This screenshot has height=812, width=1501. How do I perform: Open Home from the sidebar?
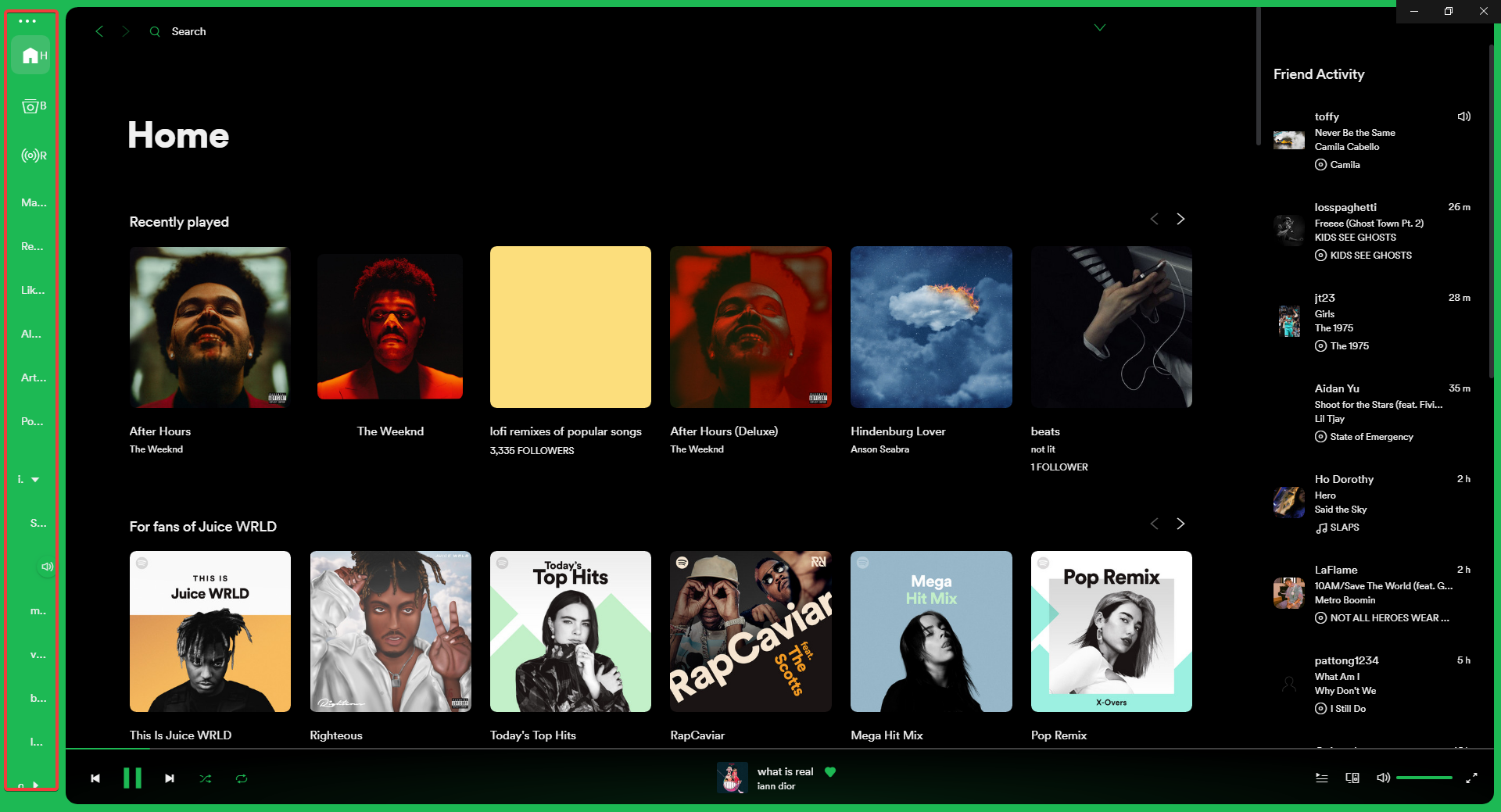[x=32, y=55]
